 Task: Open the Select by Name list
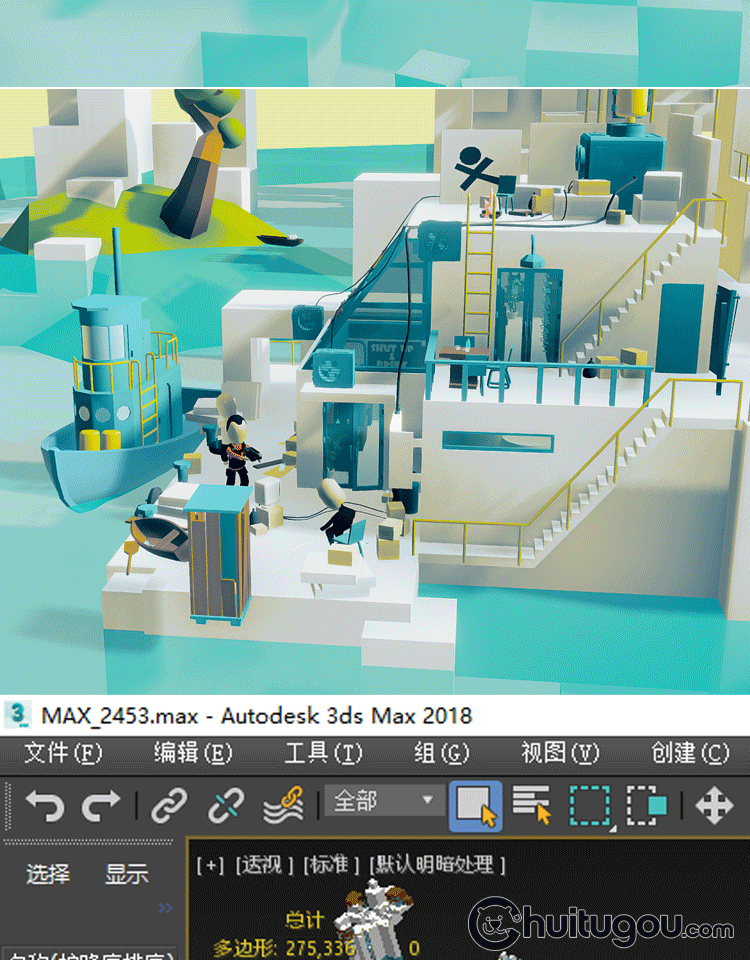531,805
